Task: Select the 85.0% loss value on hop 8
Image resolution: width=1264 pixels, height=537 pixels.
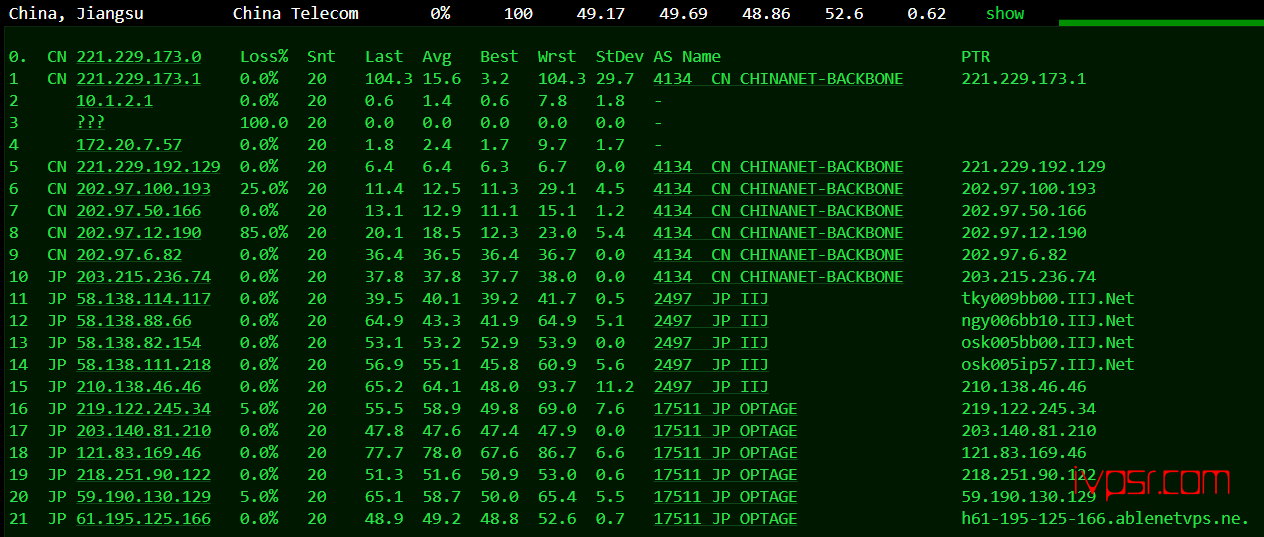Action: point(264,232)
